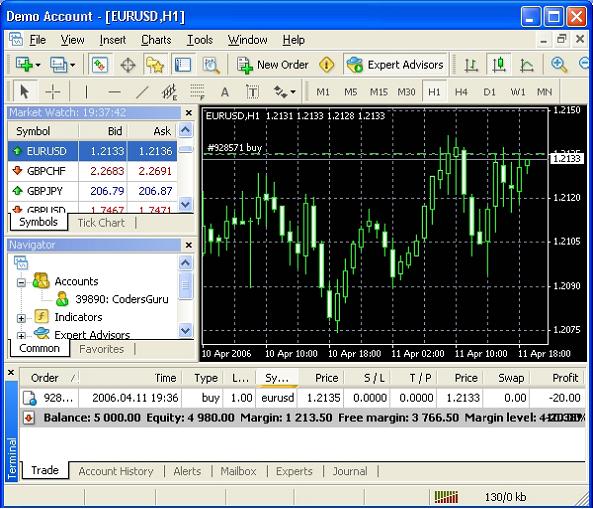Image resolution: width=593 pixels, height=509 pixels.
Task: Click the New Chart toolbar icon
Action: tap(27, 65)
